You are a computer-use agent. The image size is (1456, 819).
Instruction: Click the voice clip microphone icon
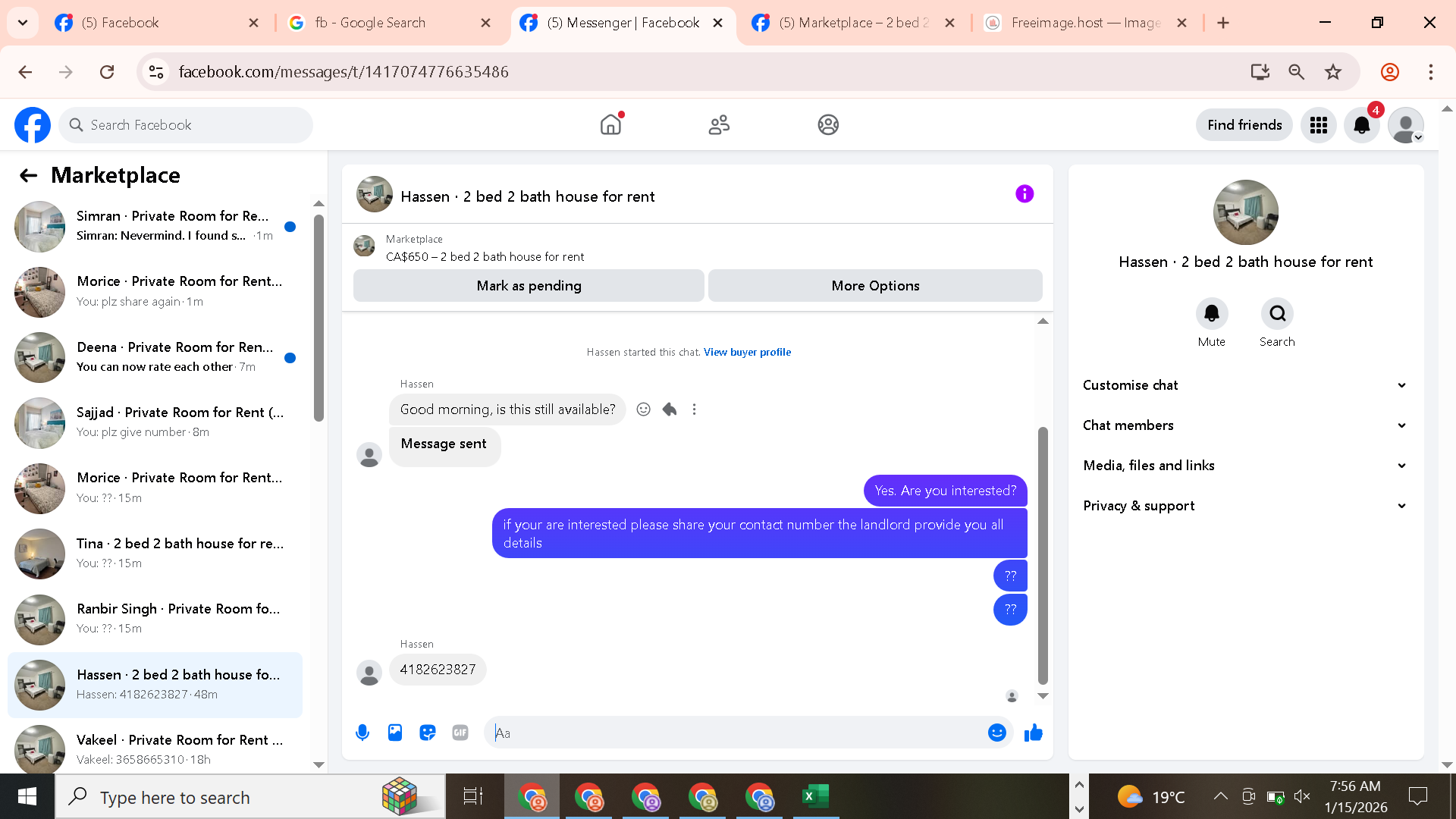click(x=362, y=733)
